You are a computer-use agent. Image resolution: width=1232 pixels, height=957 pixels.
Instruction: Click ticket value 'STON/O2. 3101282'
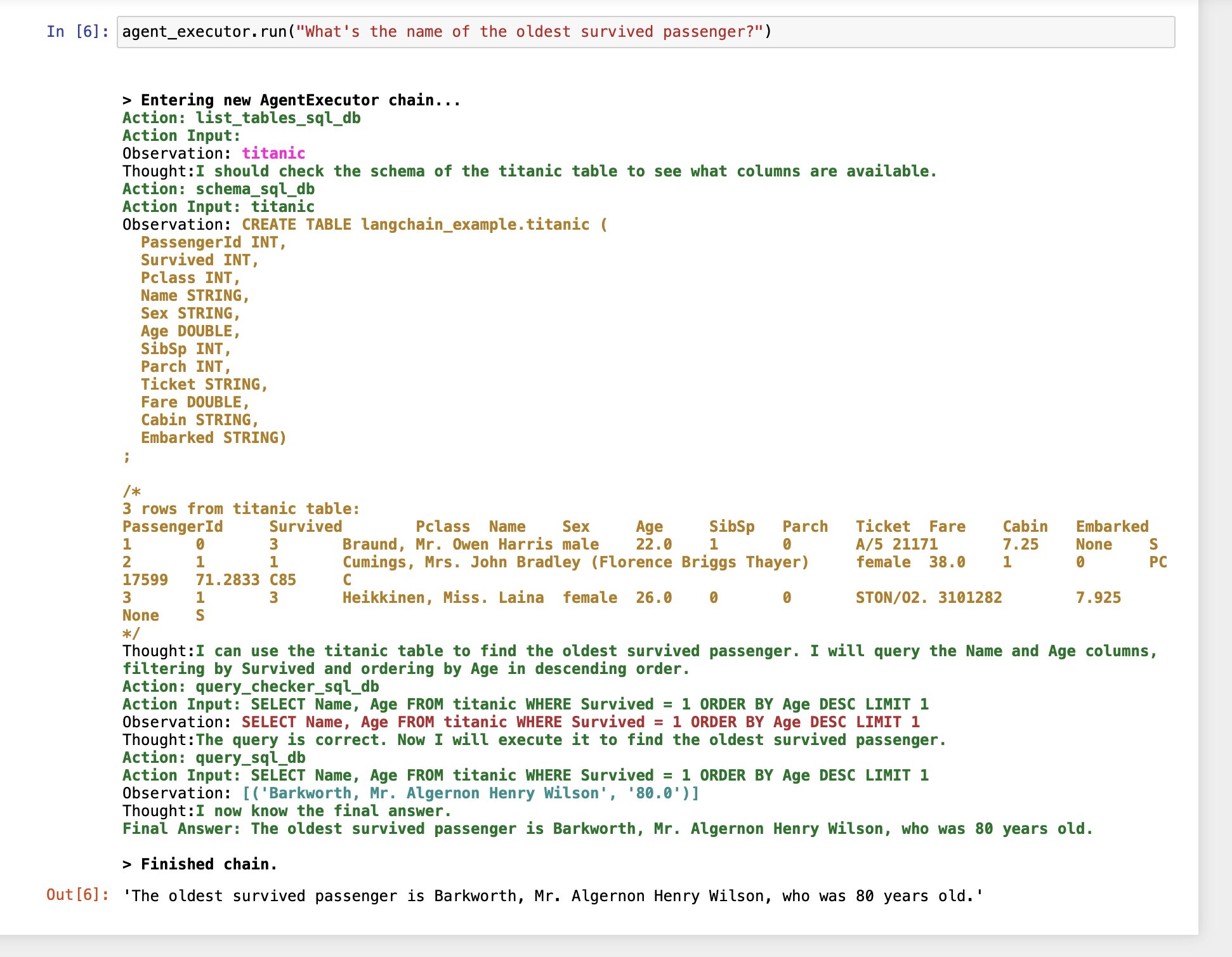coord(929,598)
